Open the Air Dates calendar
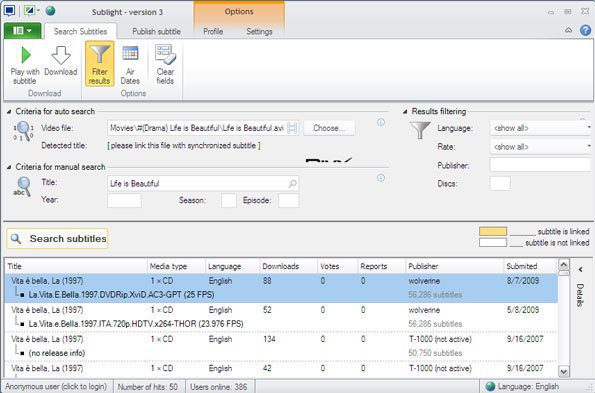This screenshot has width=595, height=393. 130,53
